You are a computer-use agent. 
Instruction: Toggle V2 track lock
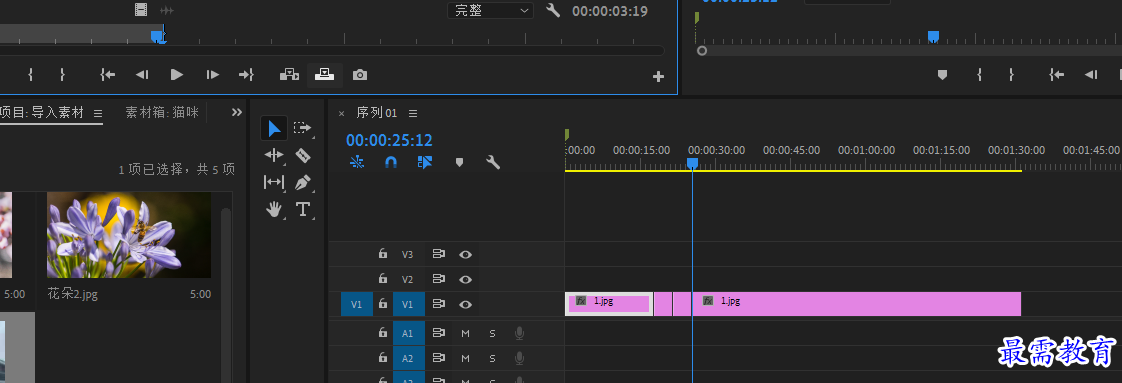click(383, 278)
